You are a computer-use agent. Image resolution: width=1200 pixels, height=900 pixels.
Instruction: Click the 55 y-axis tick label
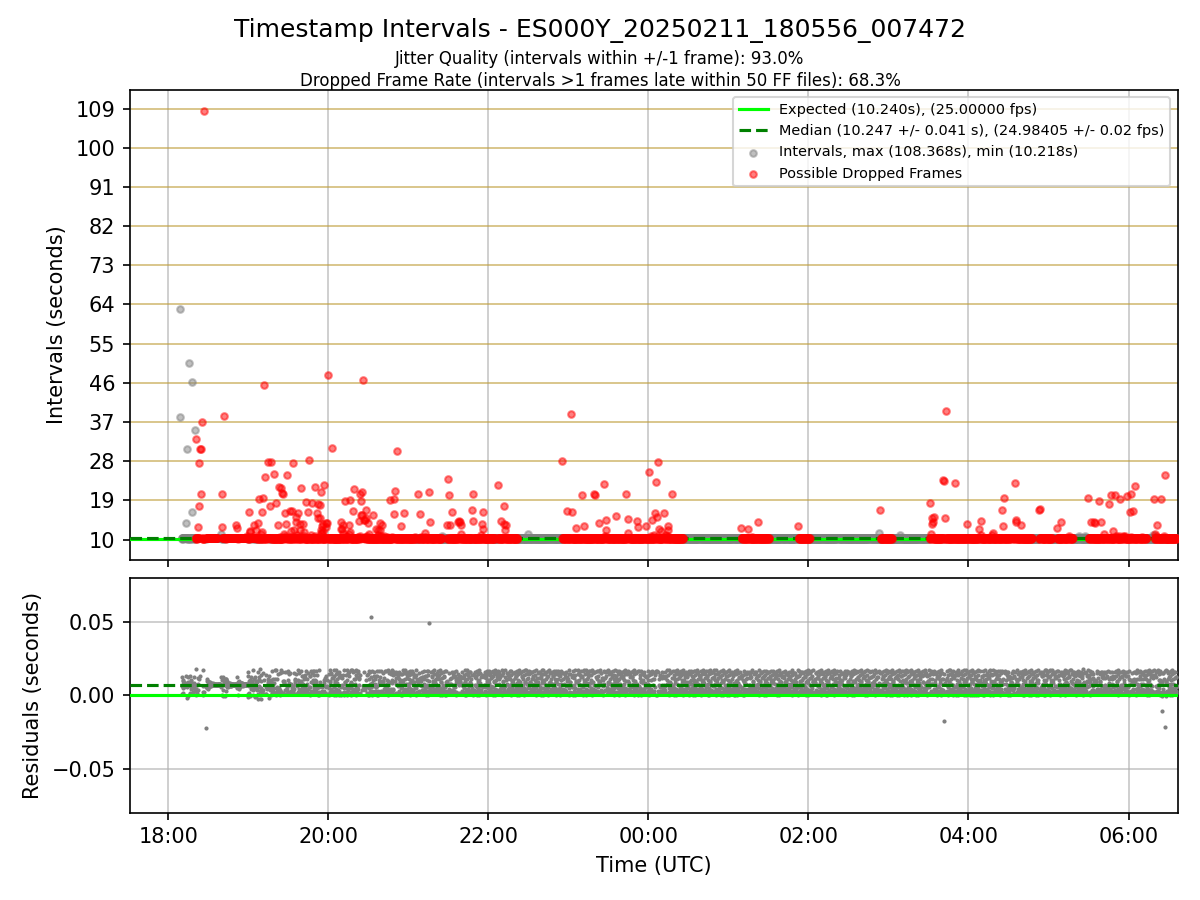[104, 344]
